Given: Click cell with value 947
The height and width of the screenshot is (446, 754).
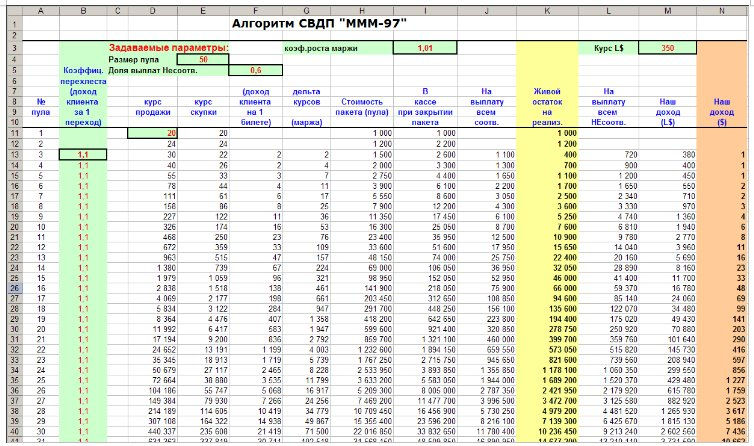Looking at the screenshot, I should tap(306, 308).
